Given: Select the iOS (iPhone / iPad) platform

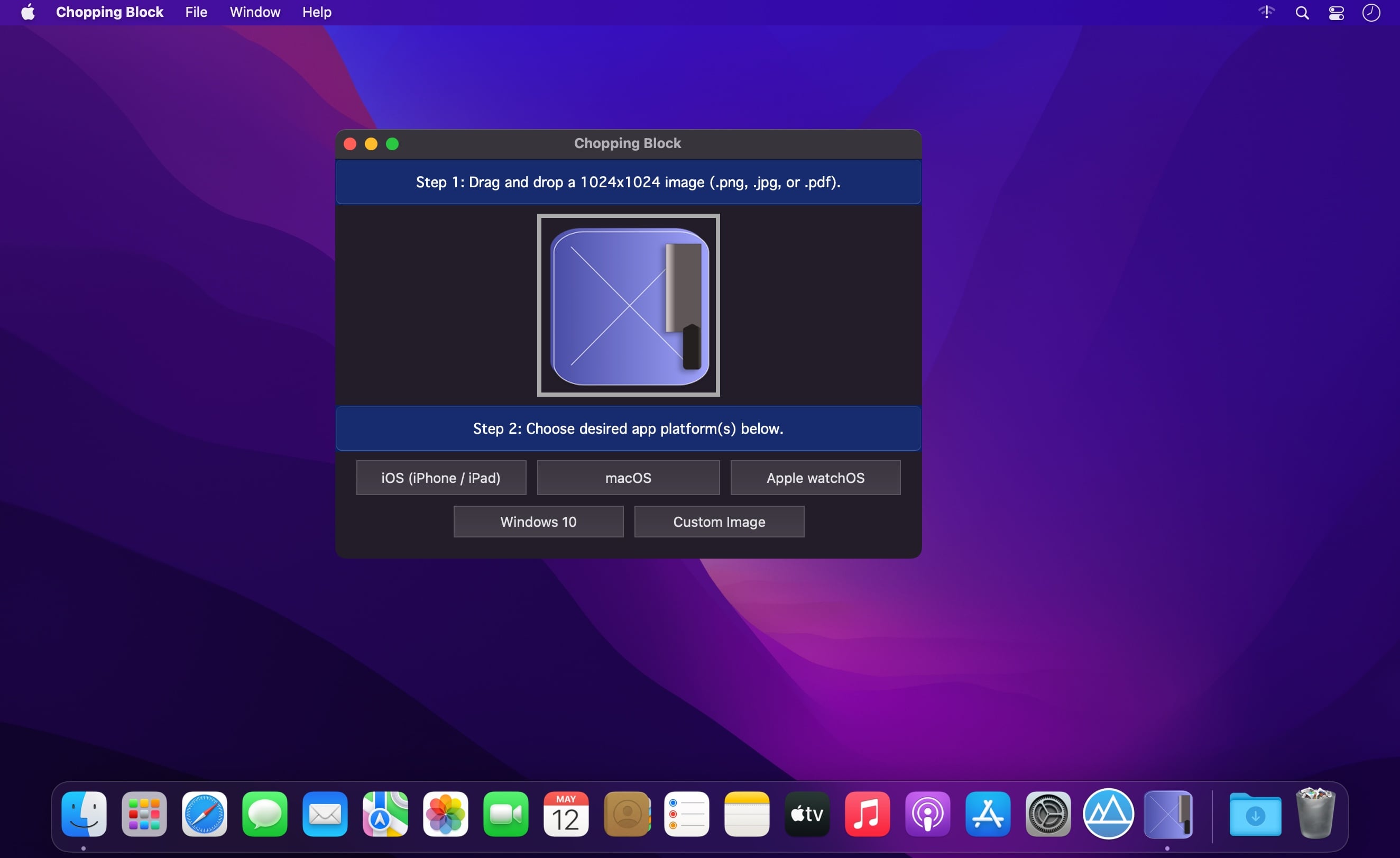Looking at the screenshot, I should (x=441, y=478).
